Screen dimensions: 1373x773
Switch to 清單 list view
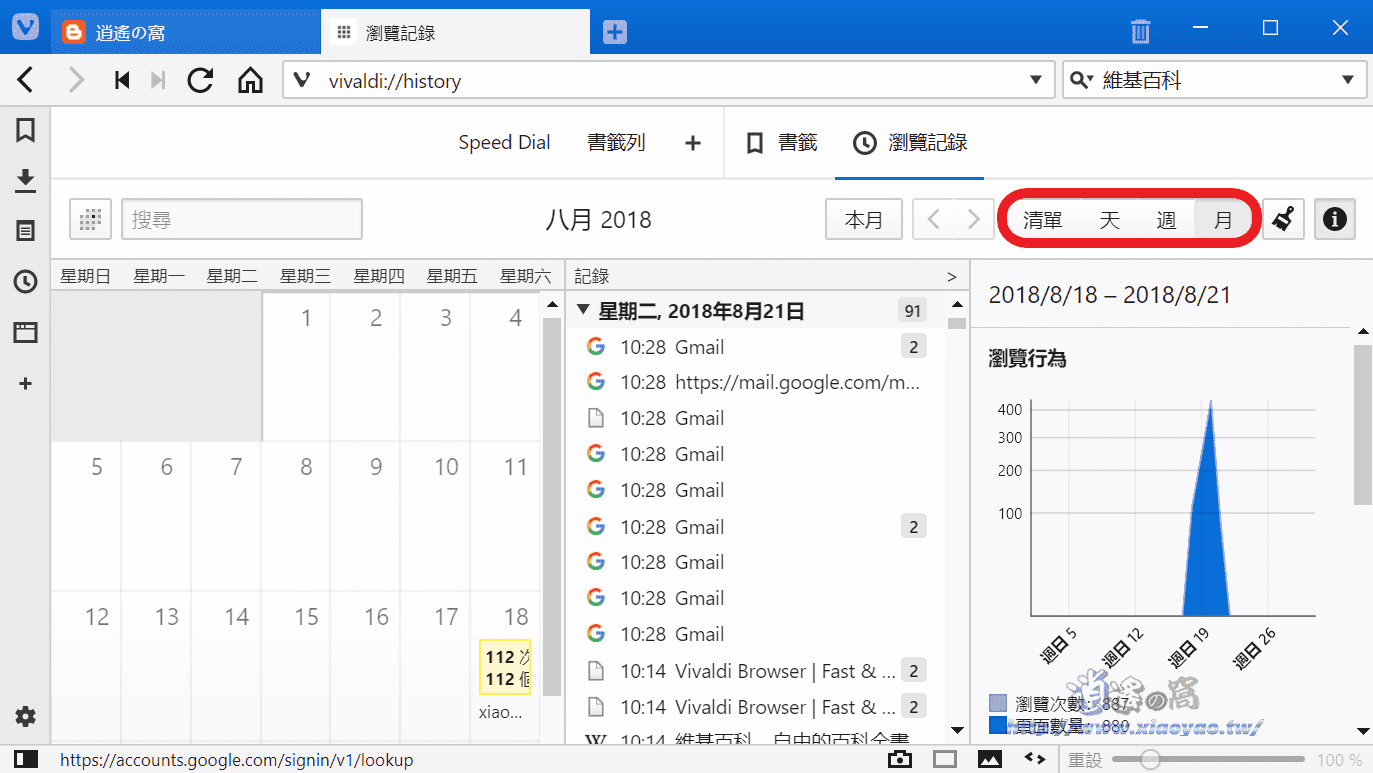point(1042,220)
